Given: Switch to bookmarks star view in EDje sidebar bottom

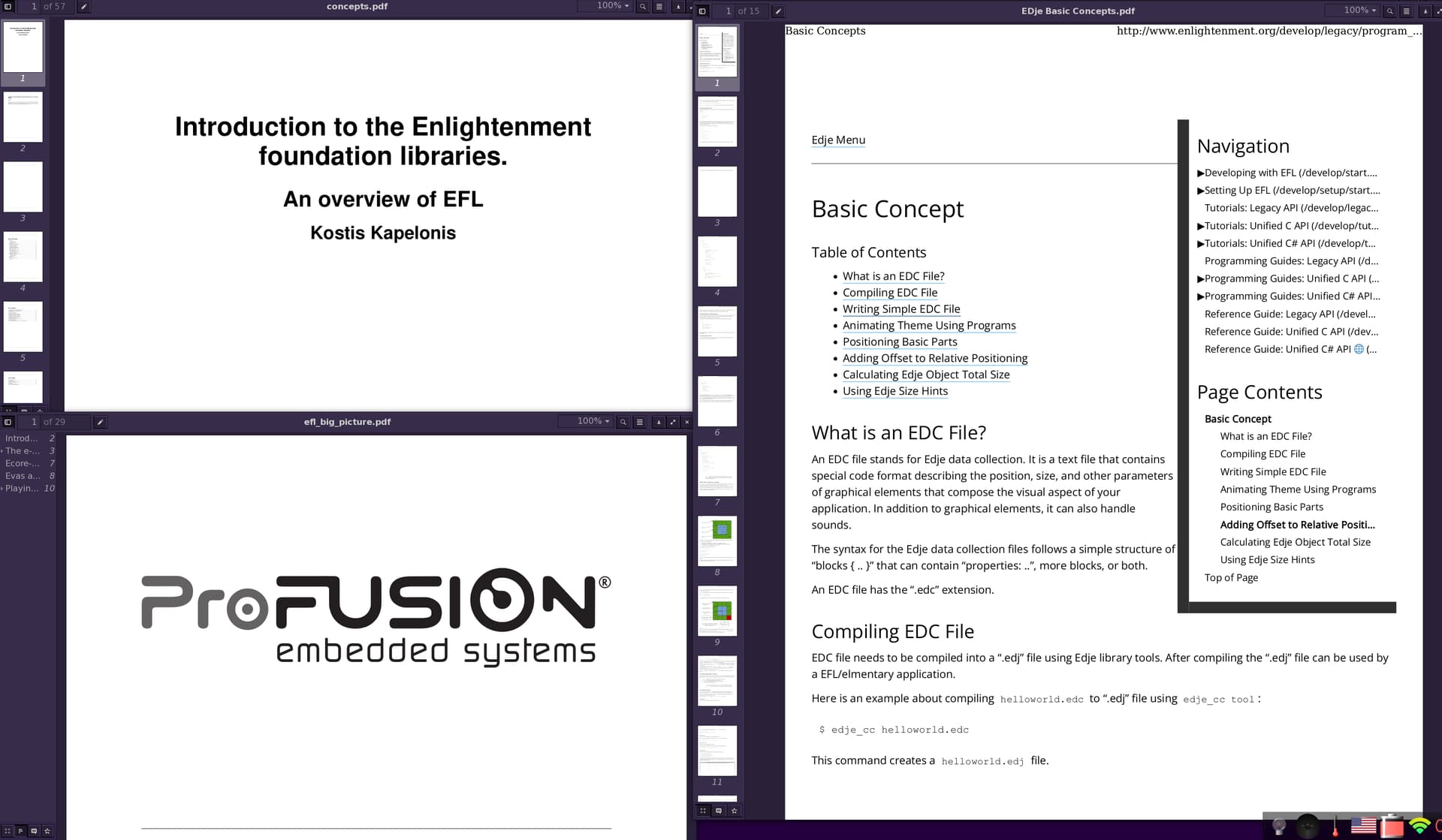Looking at the screenshot, I should [x=735, y=811].
